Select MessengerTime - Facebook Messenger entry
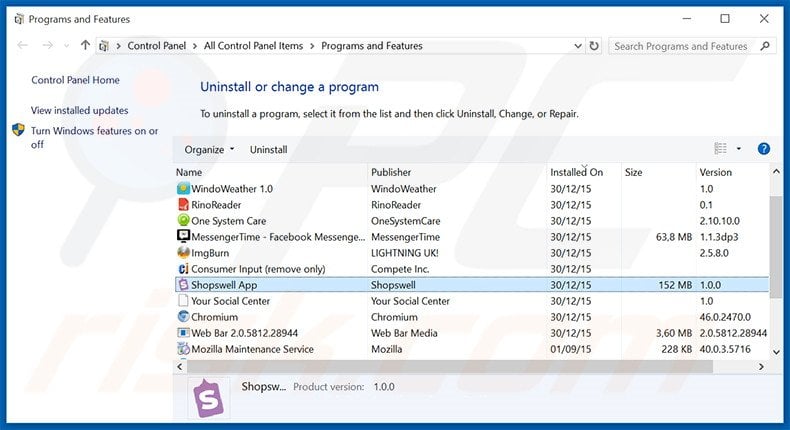This screenshot has height=430, width=790. (278, 237)
